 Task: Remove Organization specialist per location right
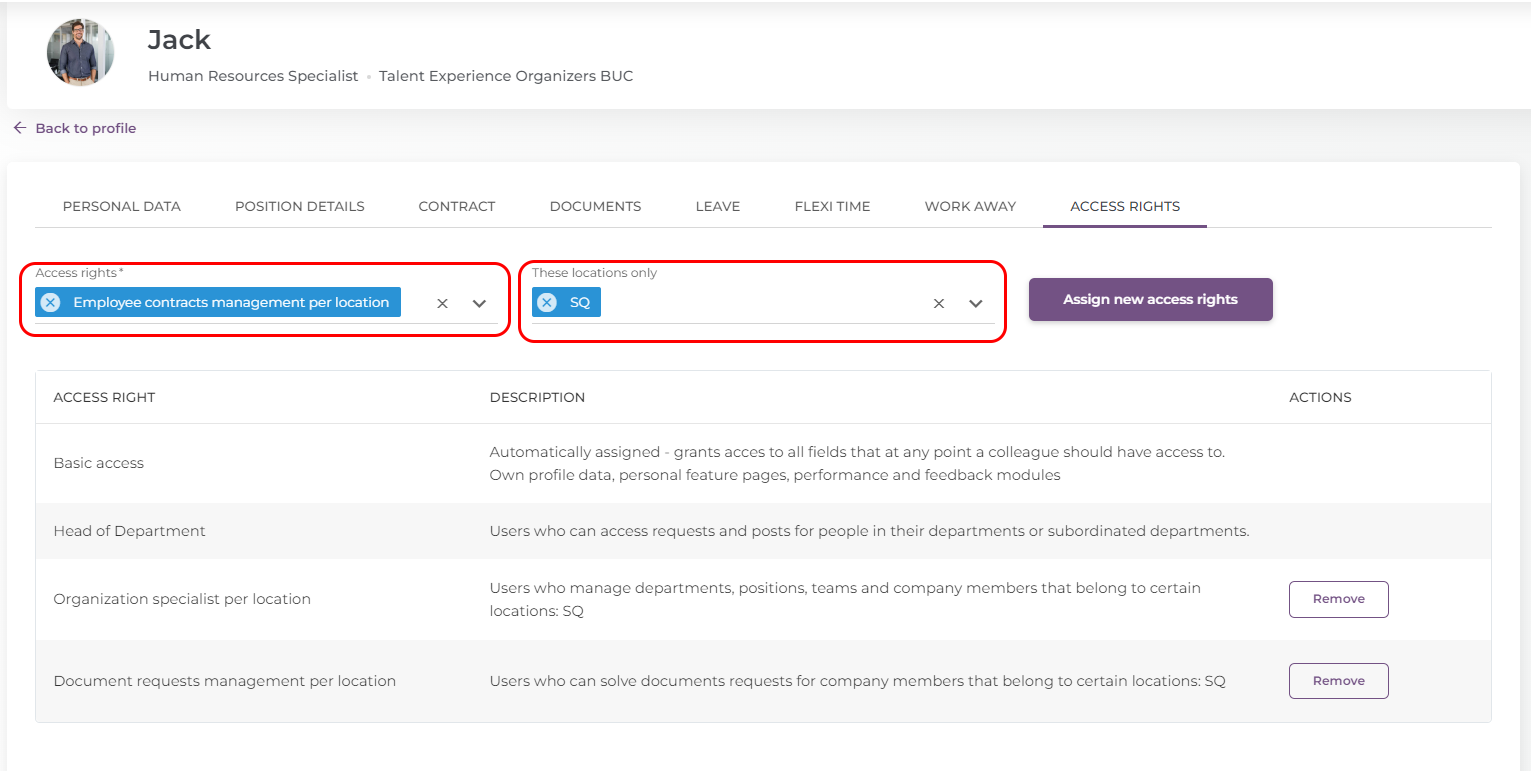click(1338, 599)
